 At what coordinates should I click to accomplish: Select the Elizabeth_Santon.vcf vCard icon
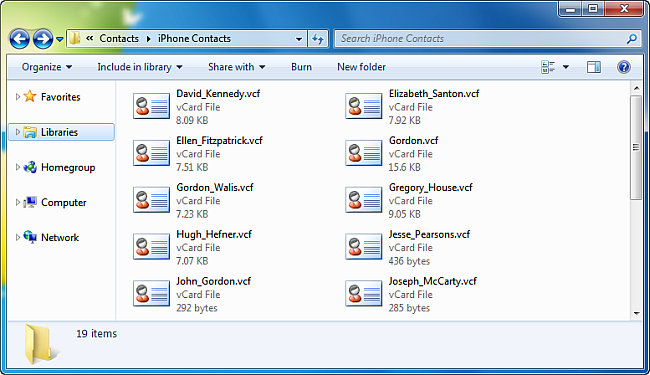364,106
